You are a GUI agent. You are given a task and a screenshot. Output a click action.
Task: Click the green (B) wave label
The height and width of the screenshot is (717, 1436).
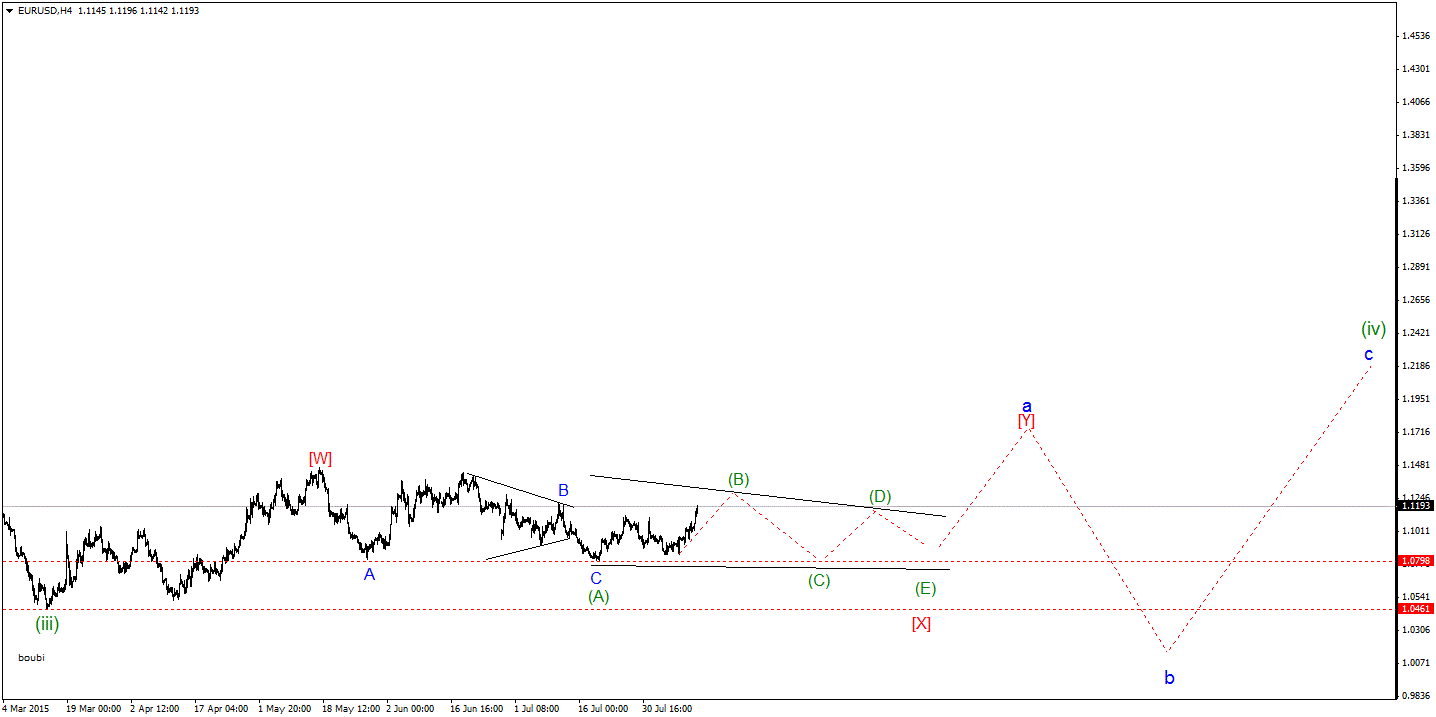pos(738,479)
